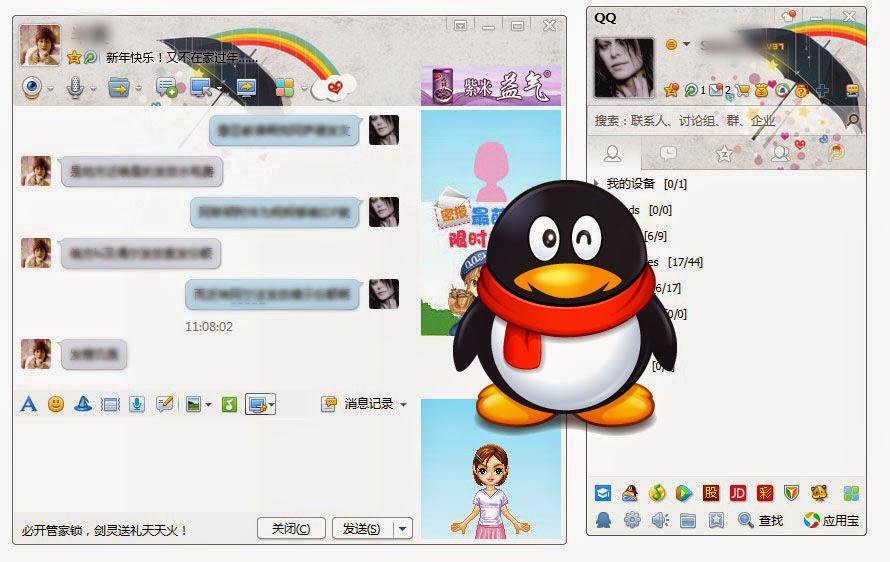Open the JD shopping icon
This screenshot has width=890, height=562.
point(738,493)
